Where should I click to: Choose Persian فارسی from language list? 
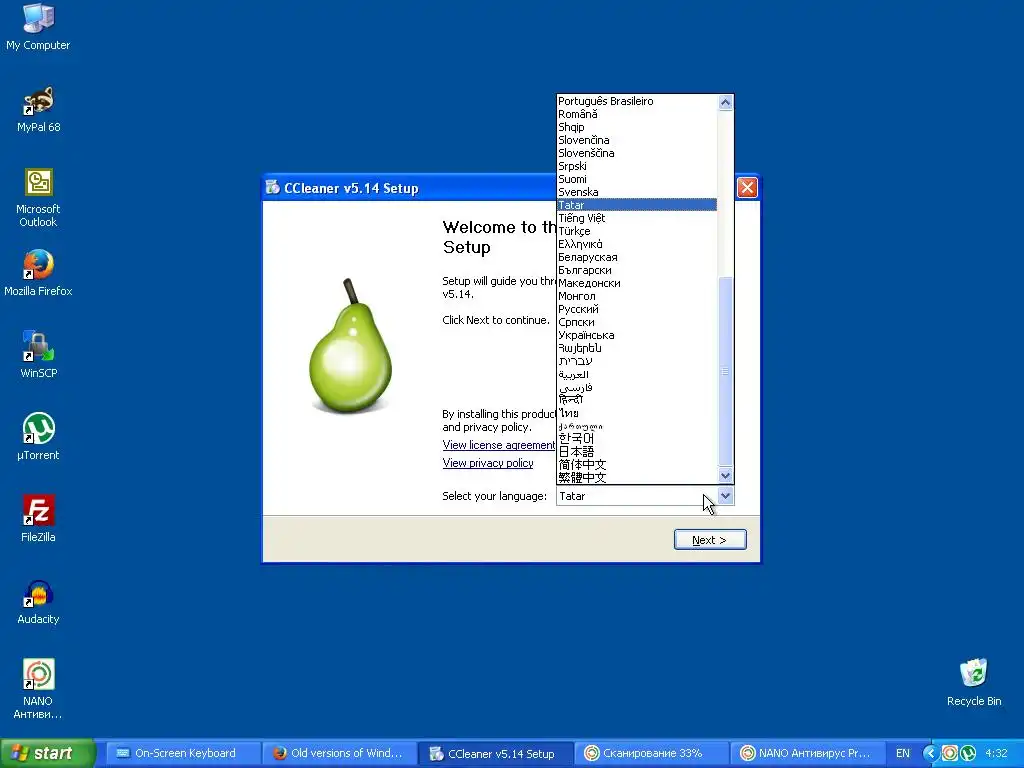tap(637, 387)
